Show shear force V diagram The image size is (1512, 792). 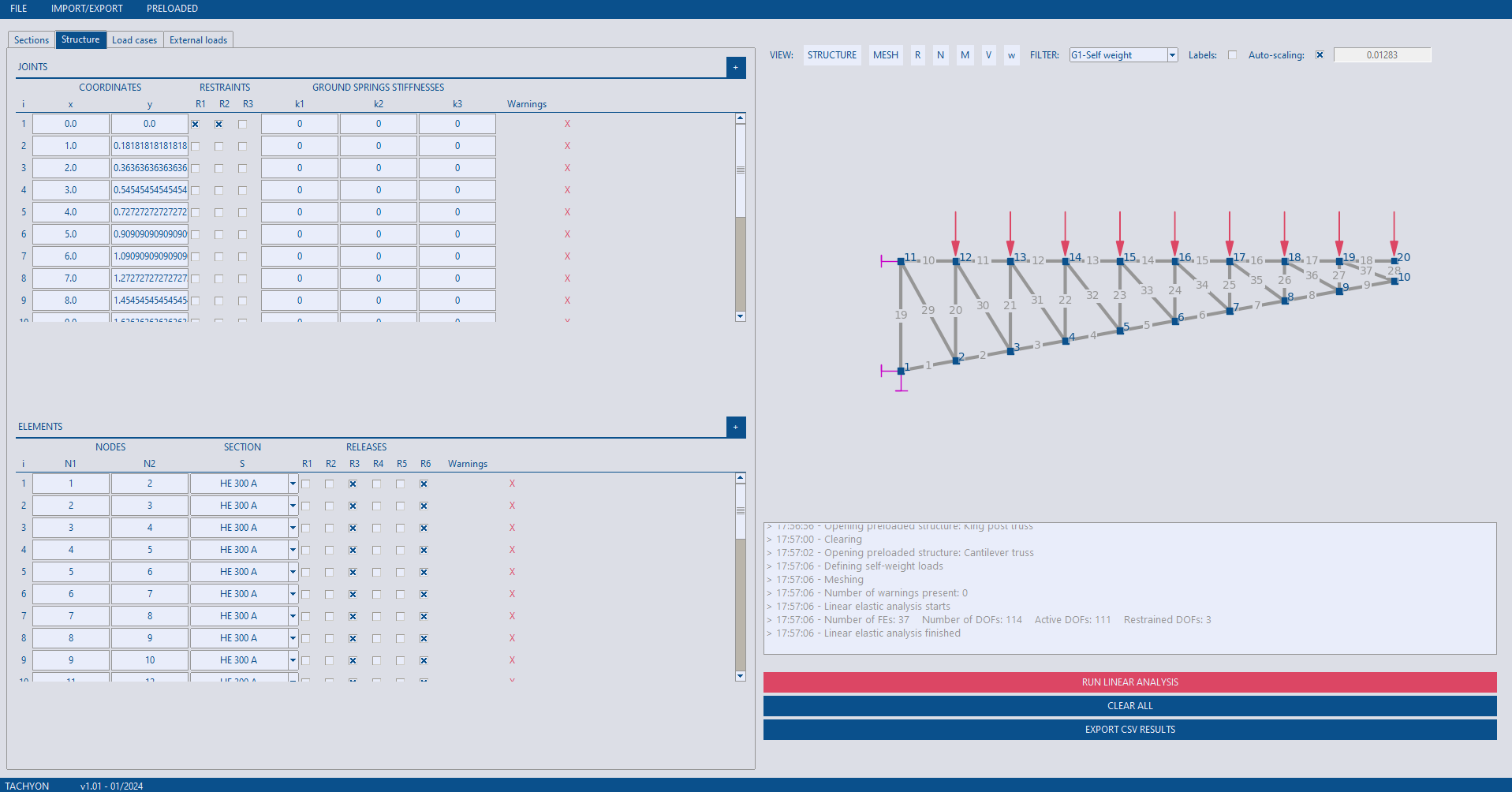pyautogui.click(x=988, y=55)
